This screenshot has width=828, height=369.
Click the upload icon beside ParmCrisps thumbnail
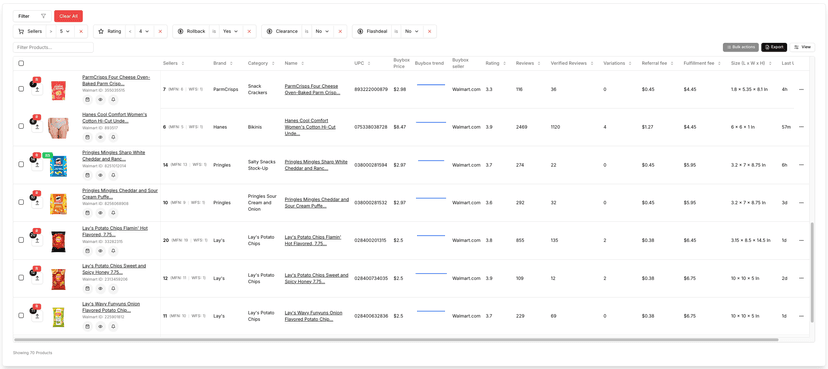pos(37,89)
